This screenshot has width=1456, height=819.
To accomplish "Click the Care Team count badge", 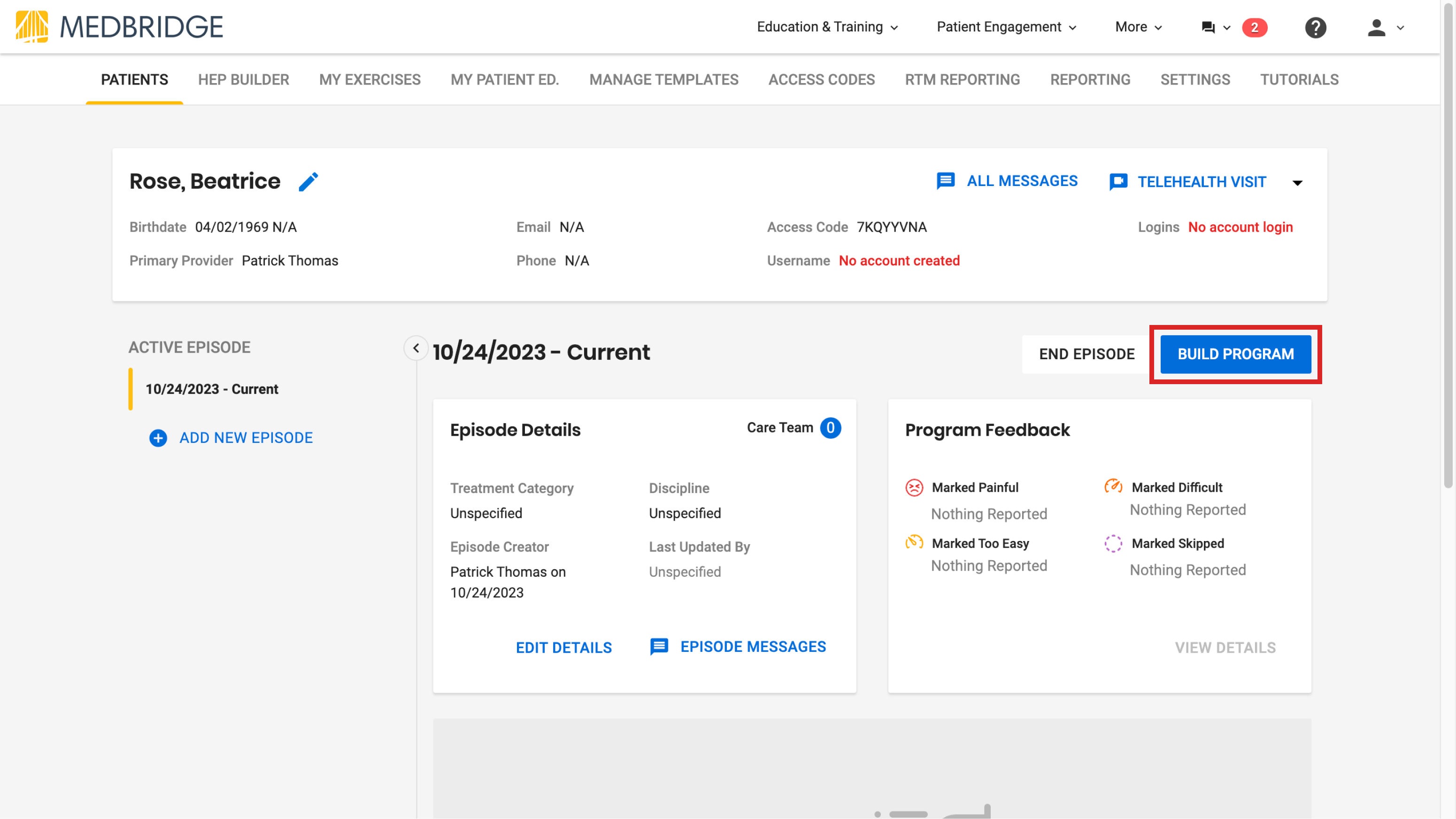I will [831, 428].
